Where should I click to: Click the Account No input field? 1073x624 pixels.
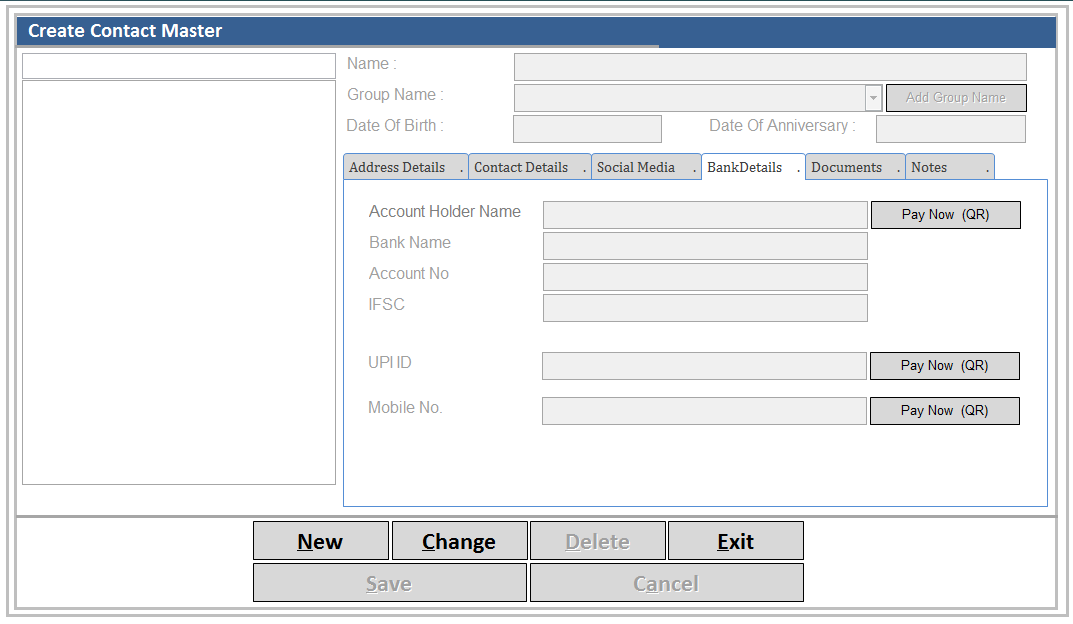pyautogui.click(x=704, y=277)
